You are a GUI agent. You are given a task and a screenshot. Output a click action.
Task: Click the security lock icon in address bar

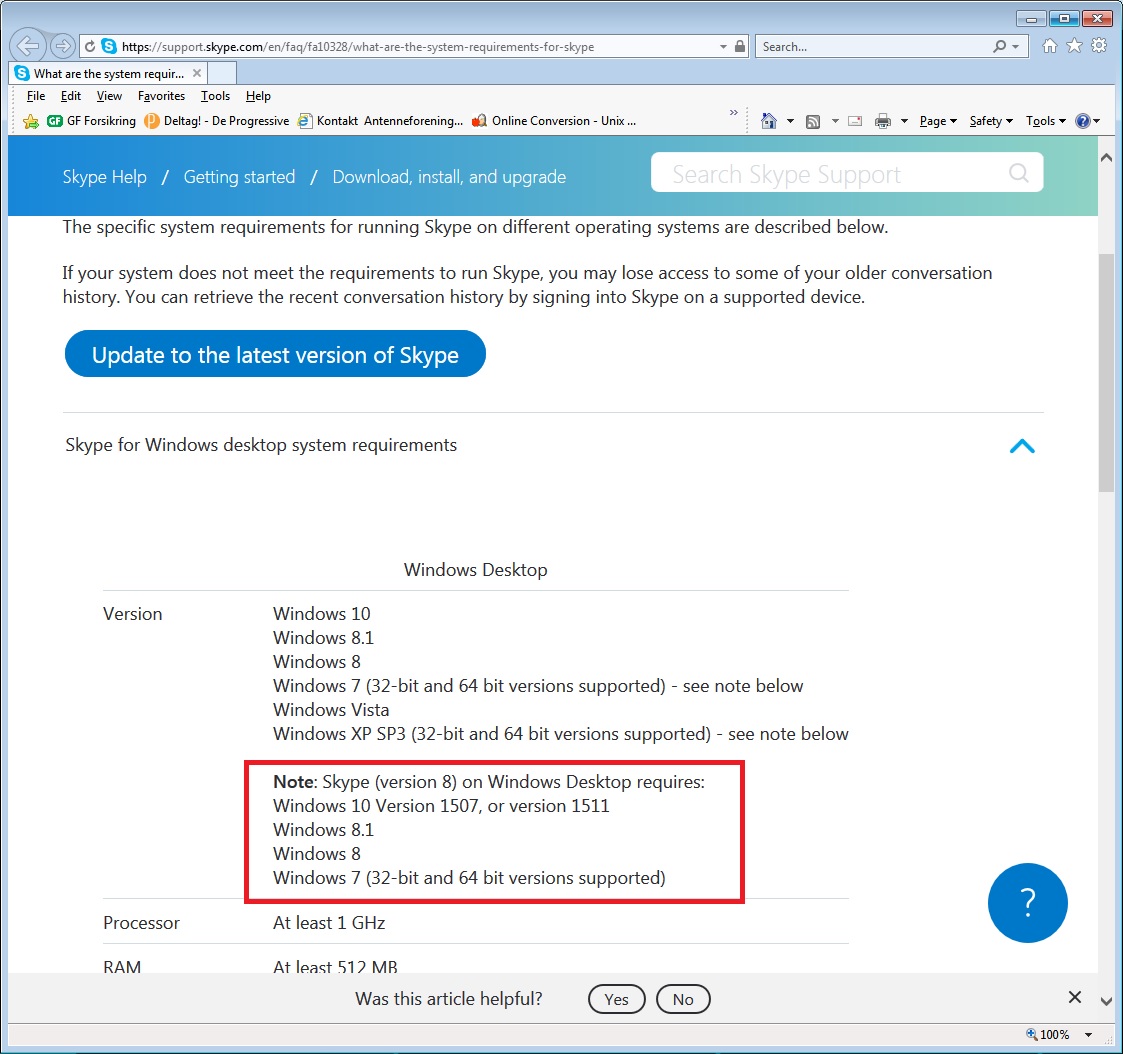740,47
